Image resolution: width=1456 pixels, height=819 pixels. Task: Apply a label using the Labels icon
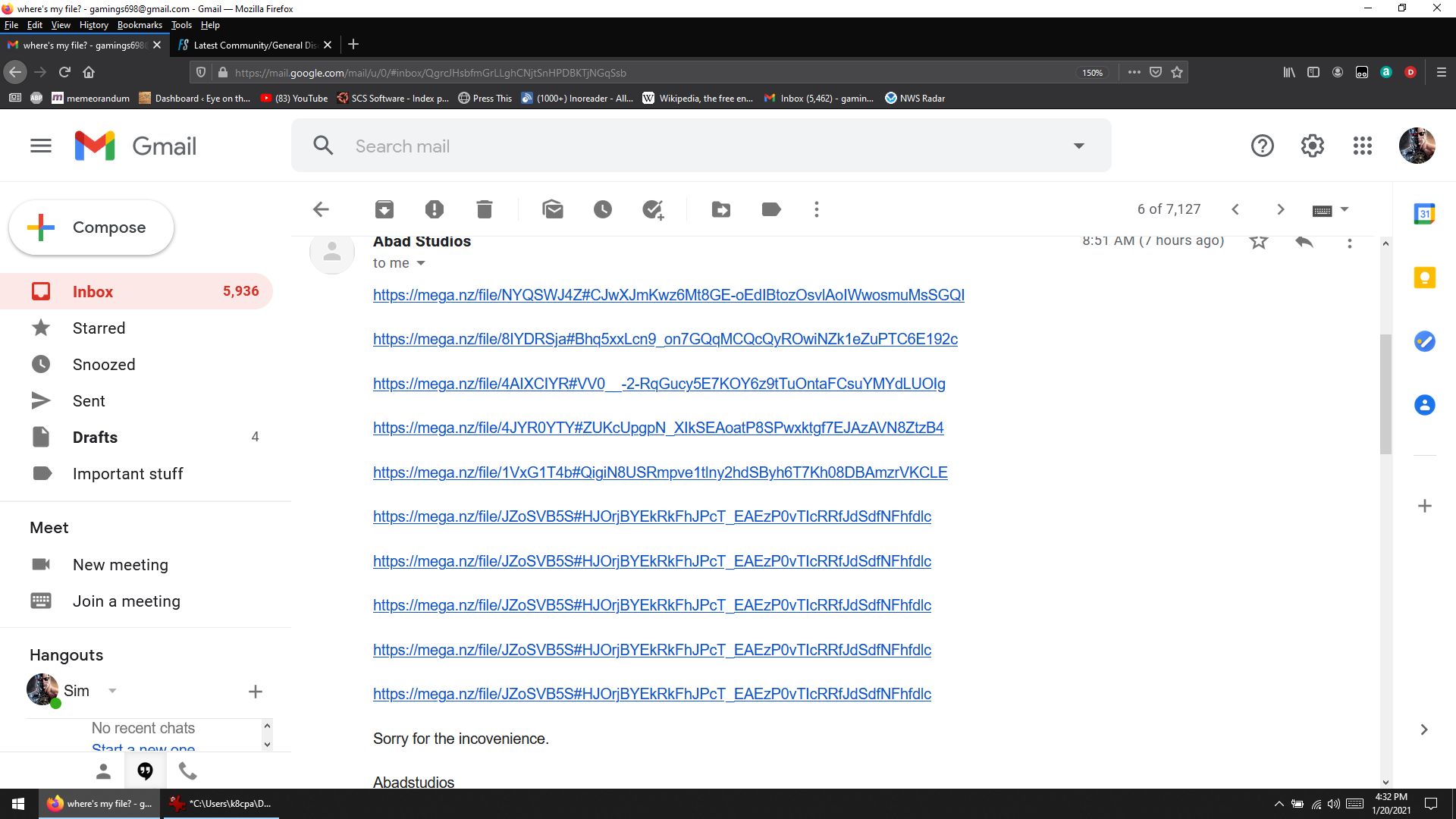(x=771, y=209)
